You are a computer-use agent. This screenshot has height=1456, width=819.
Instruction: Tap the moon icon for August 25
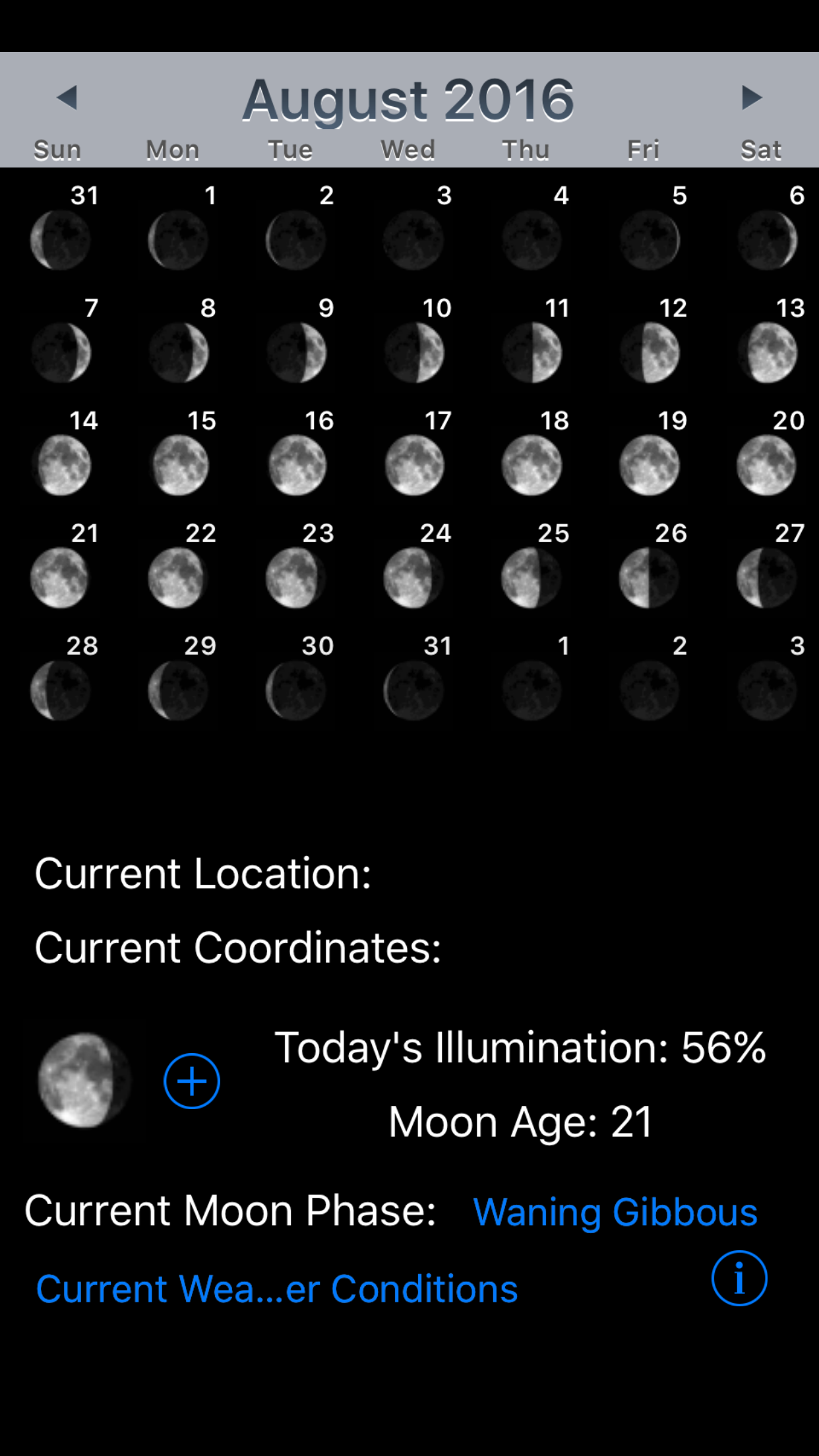(531, 578)
